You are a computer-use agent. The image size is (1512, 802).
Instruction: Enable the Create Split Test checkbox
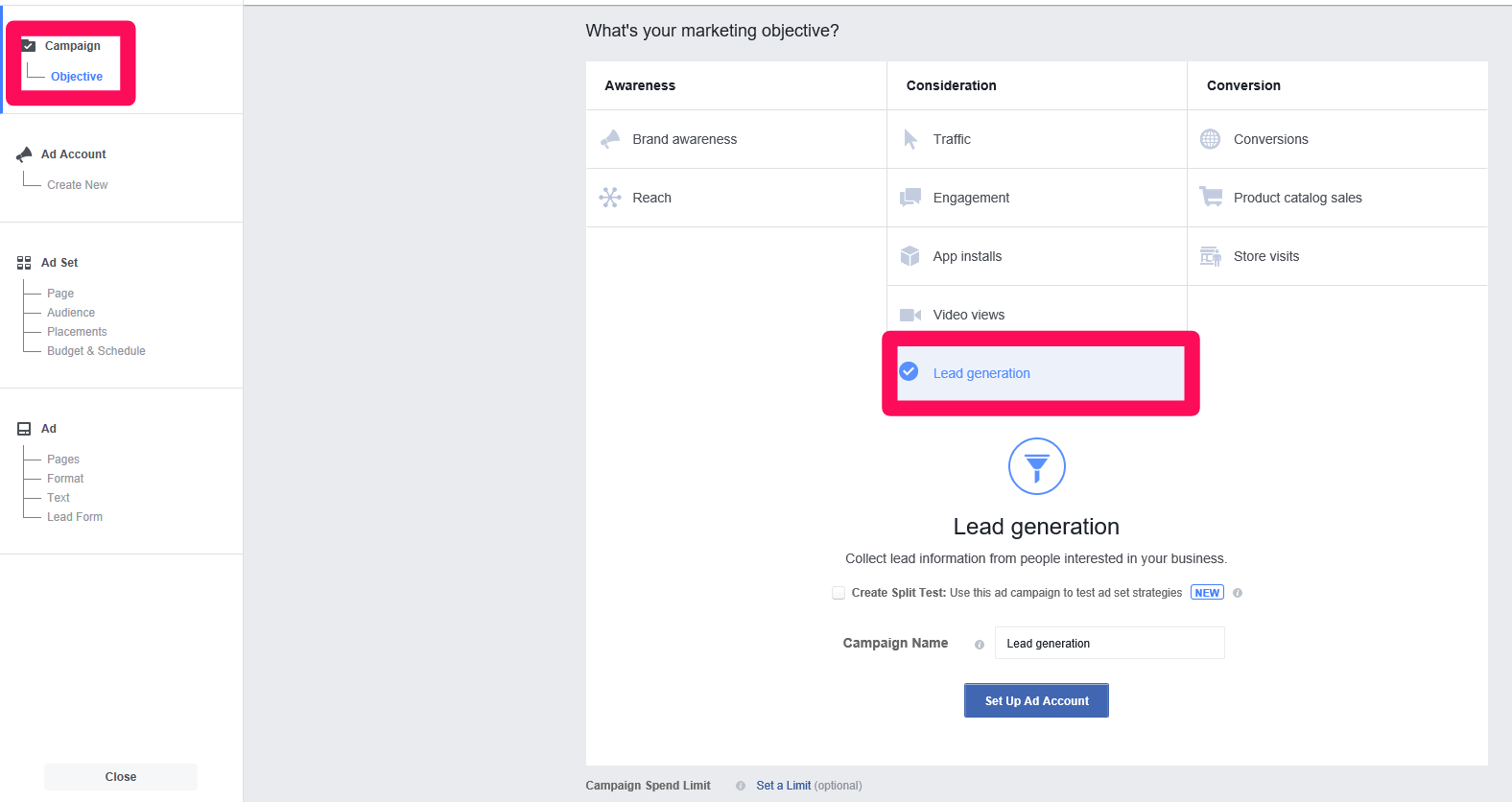pyautogui.click(x=839, y=593)
